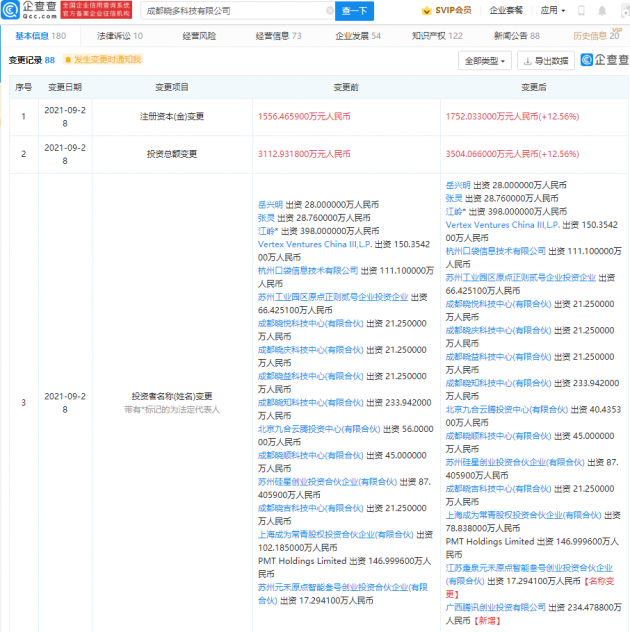Screen dimensions: 630x632
Task: Open 成都晓知科技中心 in 变更后 column
Action: tap(498, 383)
